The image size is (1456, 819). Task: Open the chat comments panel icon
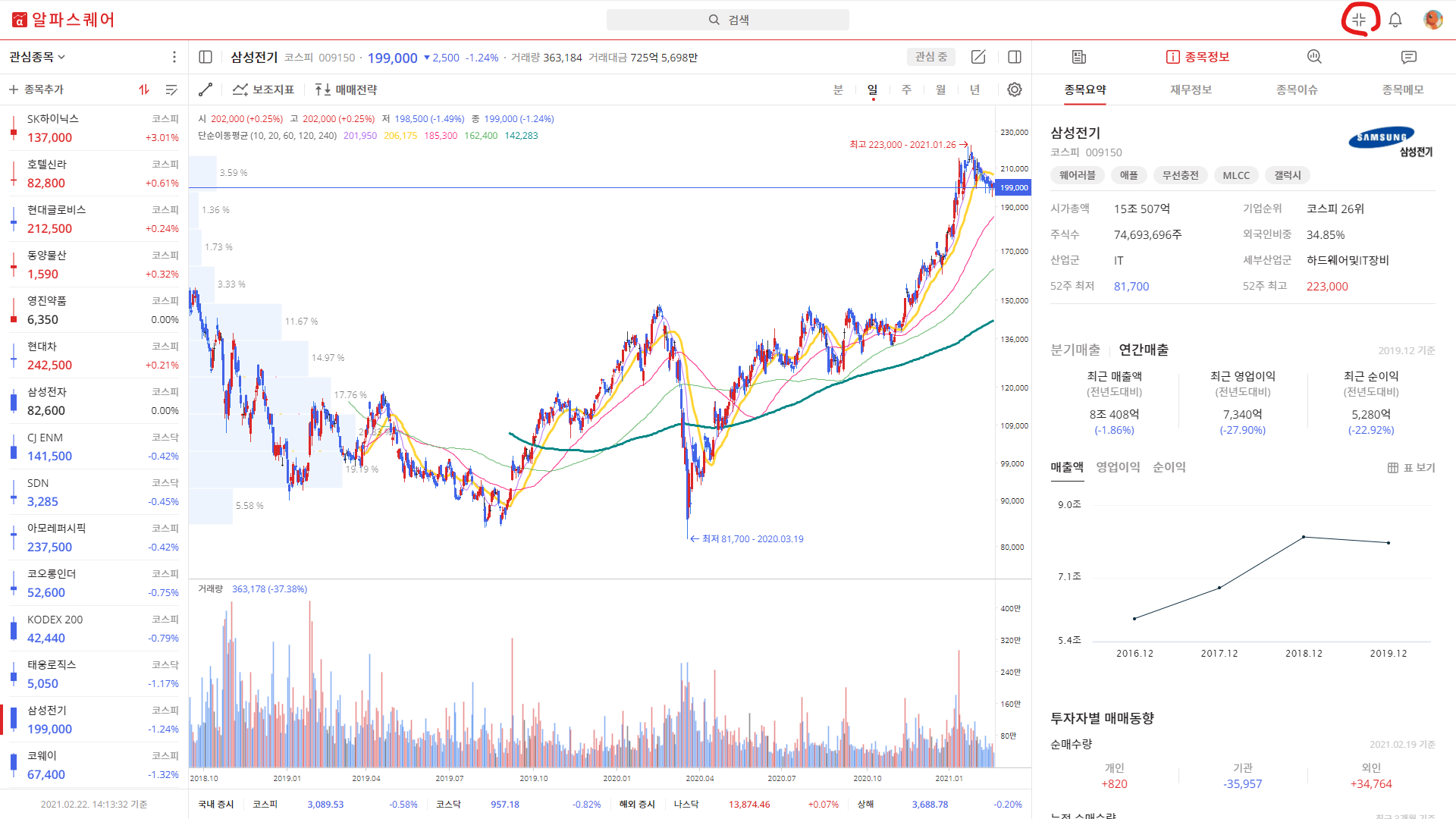point(1409,57)
